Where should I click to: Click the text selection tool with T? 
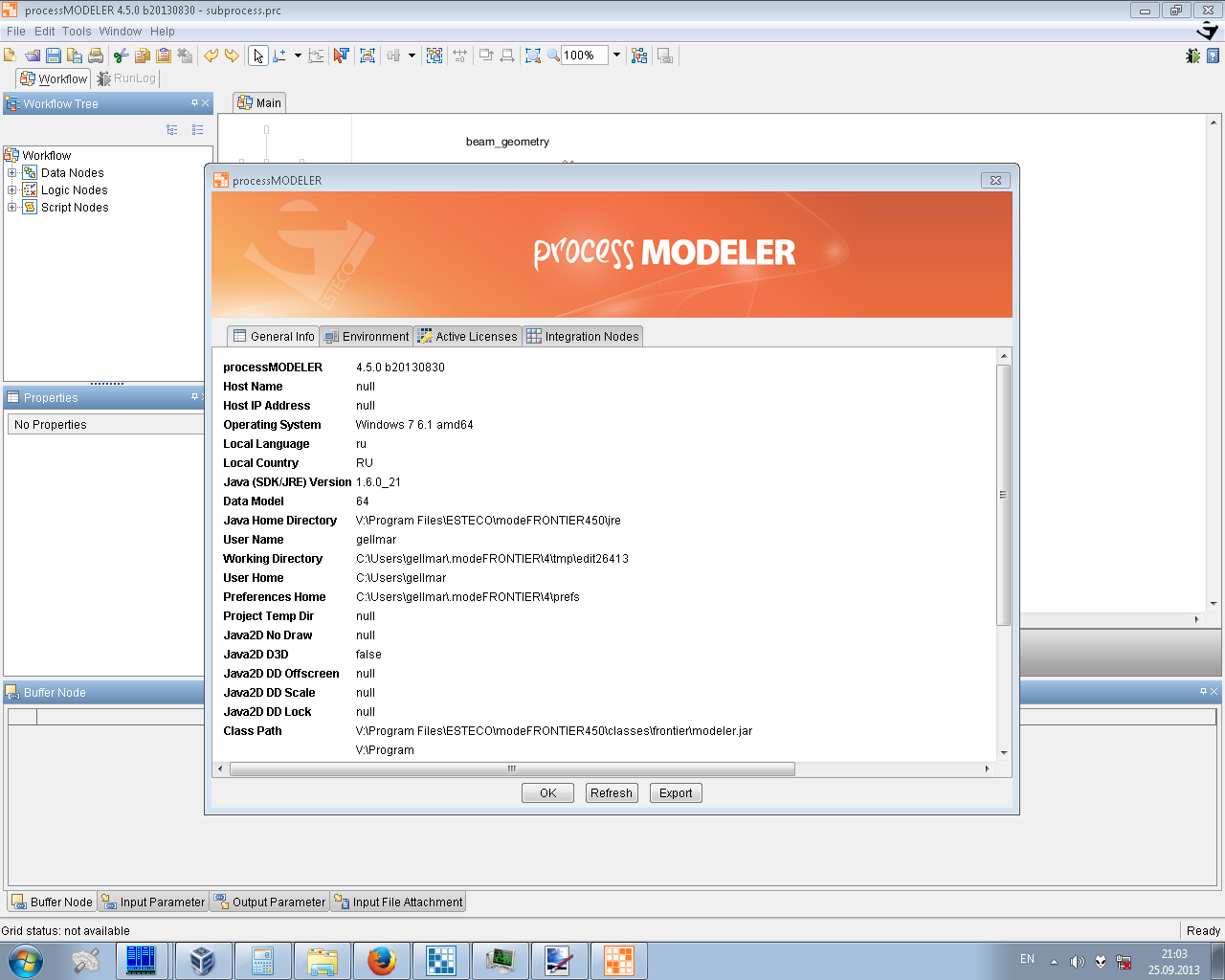(342, 56)
